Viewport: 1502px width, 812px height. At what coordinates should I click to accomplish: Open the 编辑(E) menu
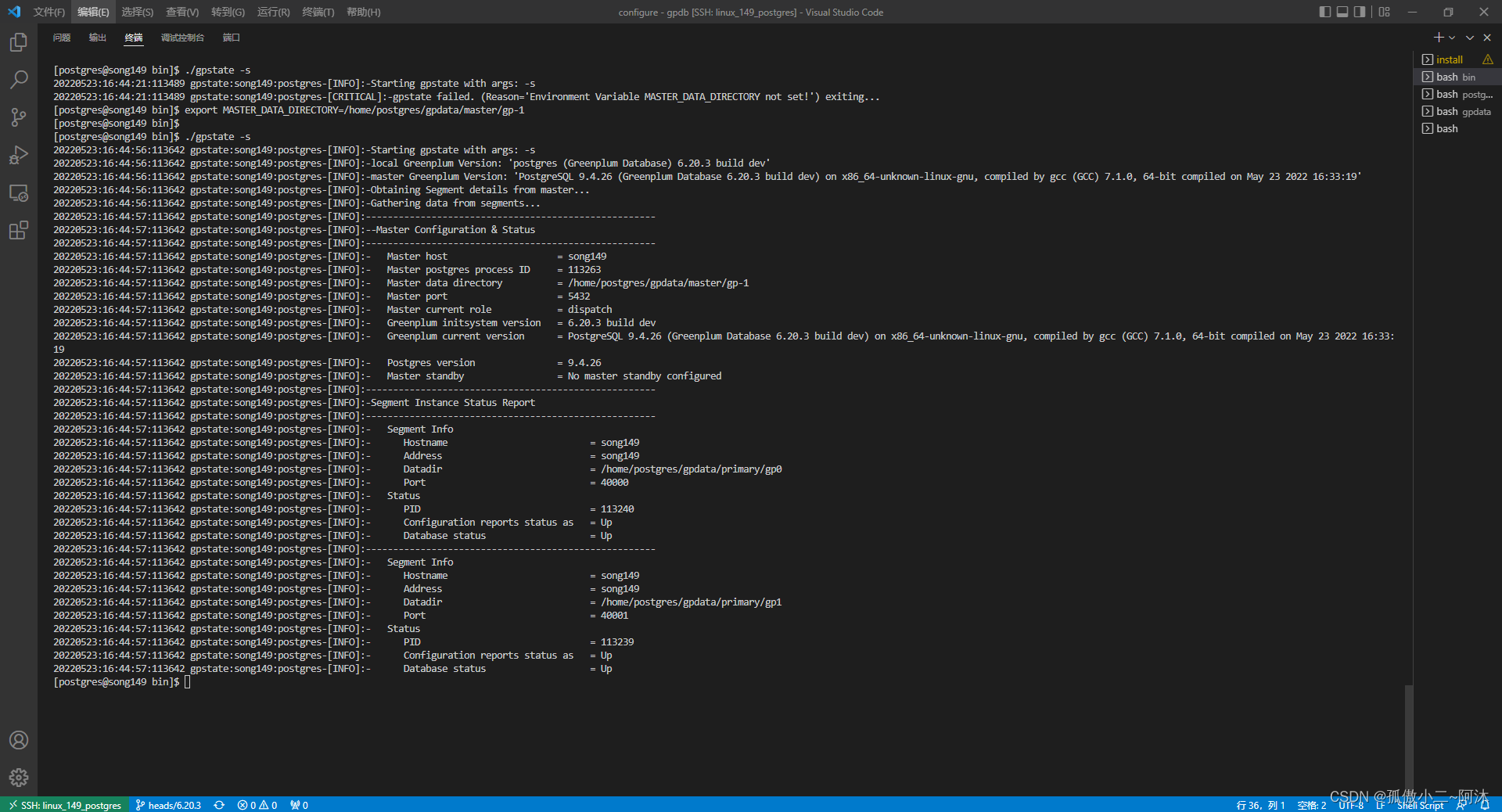coord(93,12)
